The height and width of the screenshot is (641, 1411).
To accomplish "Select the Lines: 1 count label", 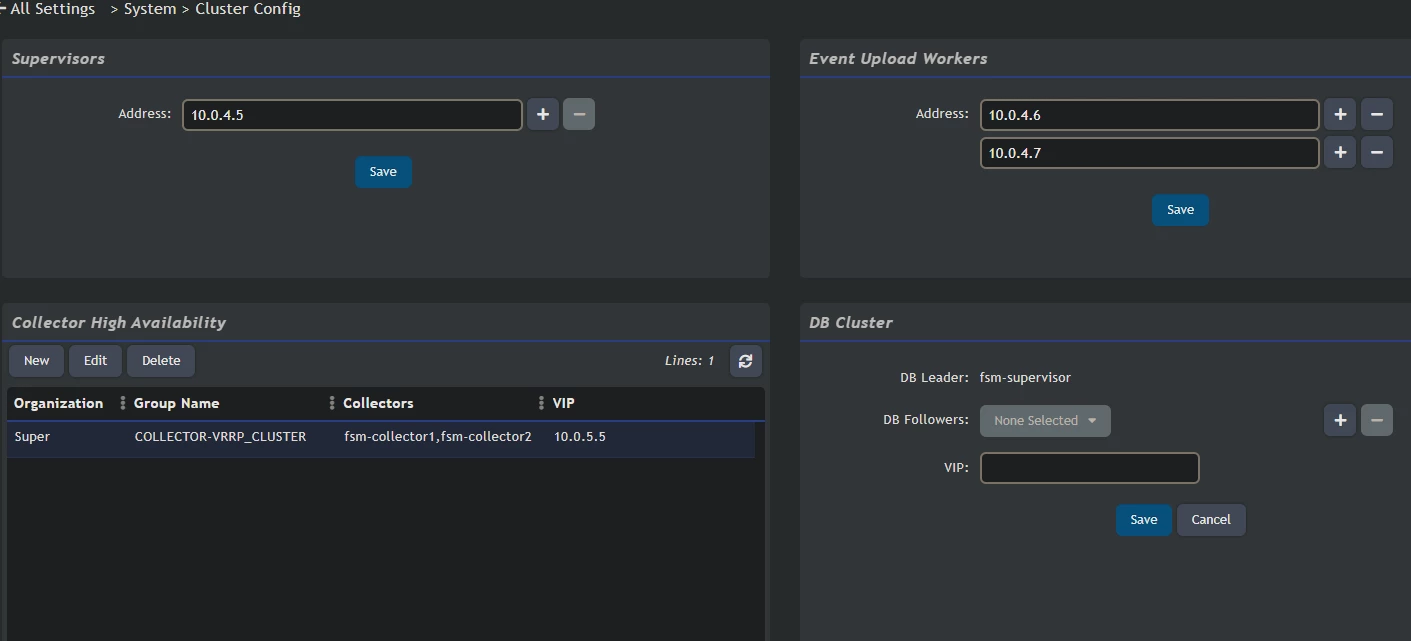I will coord(690,361).
